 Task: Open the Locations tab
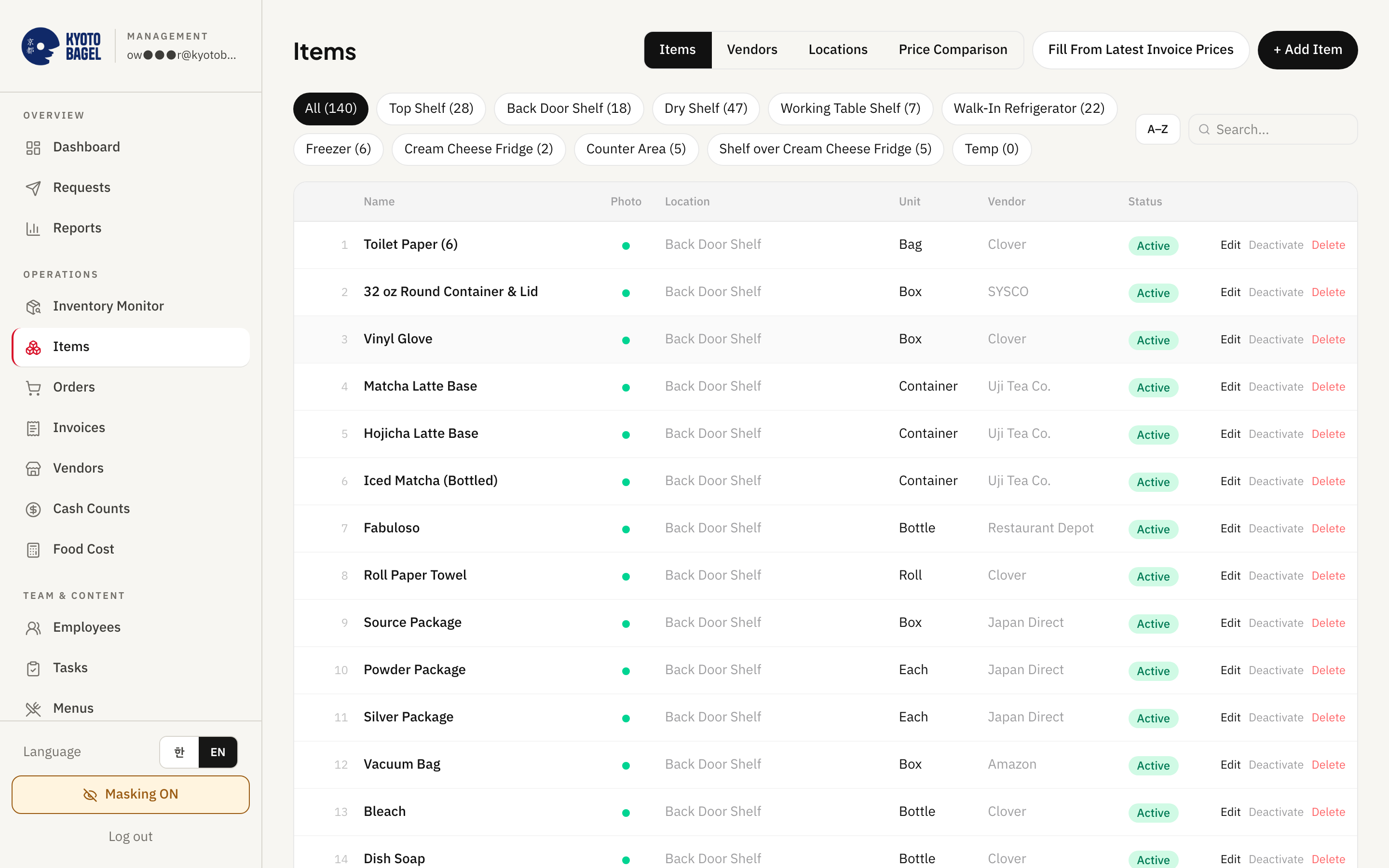(x=838, y=50)
